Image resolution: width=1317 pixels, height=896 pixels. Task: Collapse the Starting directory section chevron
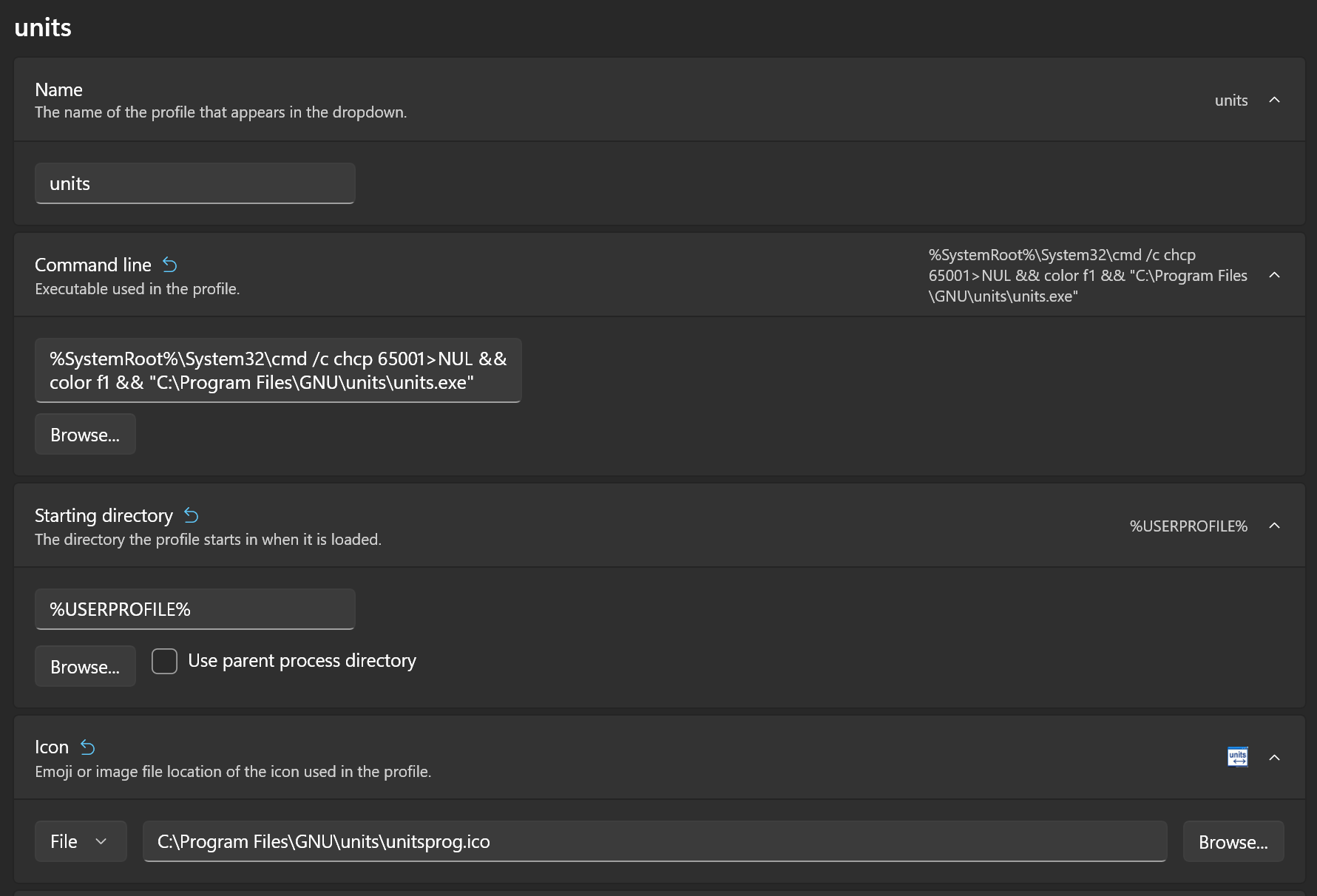[x=1274, y=526]
